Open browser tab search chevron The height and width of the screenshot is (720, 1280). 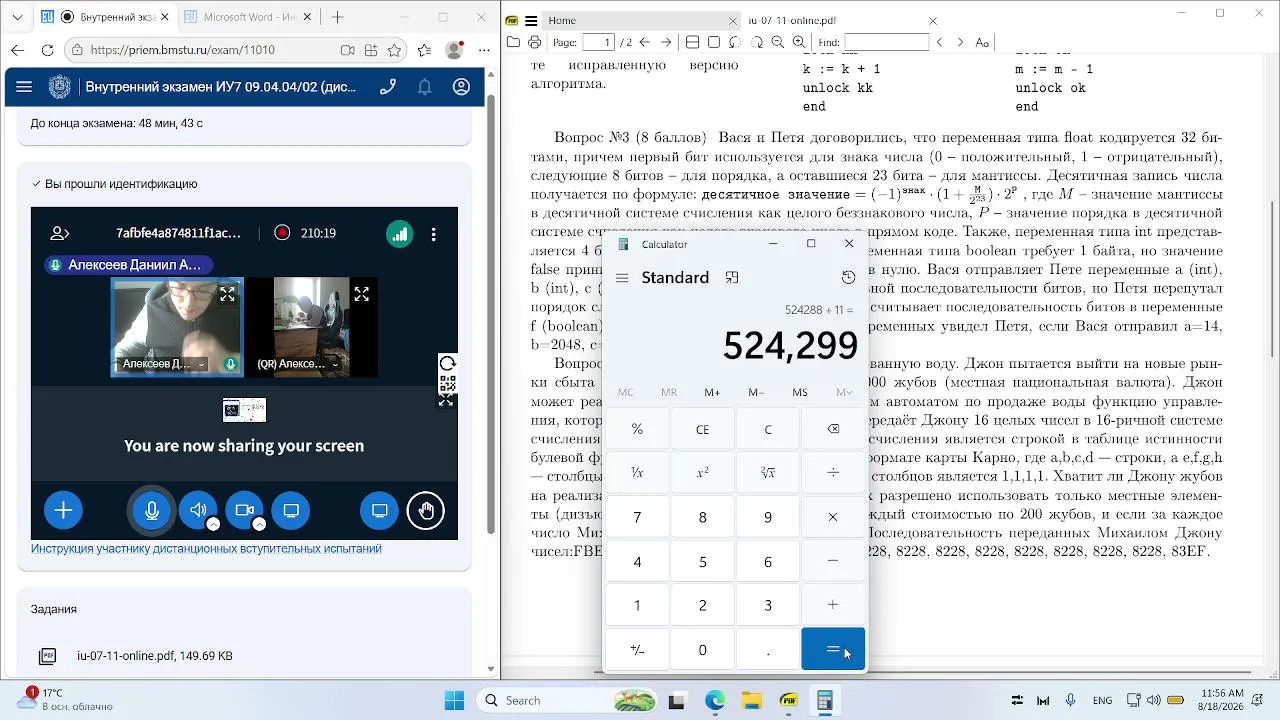coord(17,17)
